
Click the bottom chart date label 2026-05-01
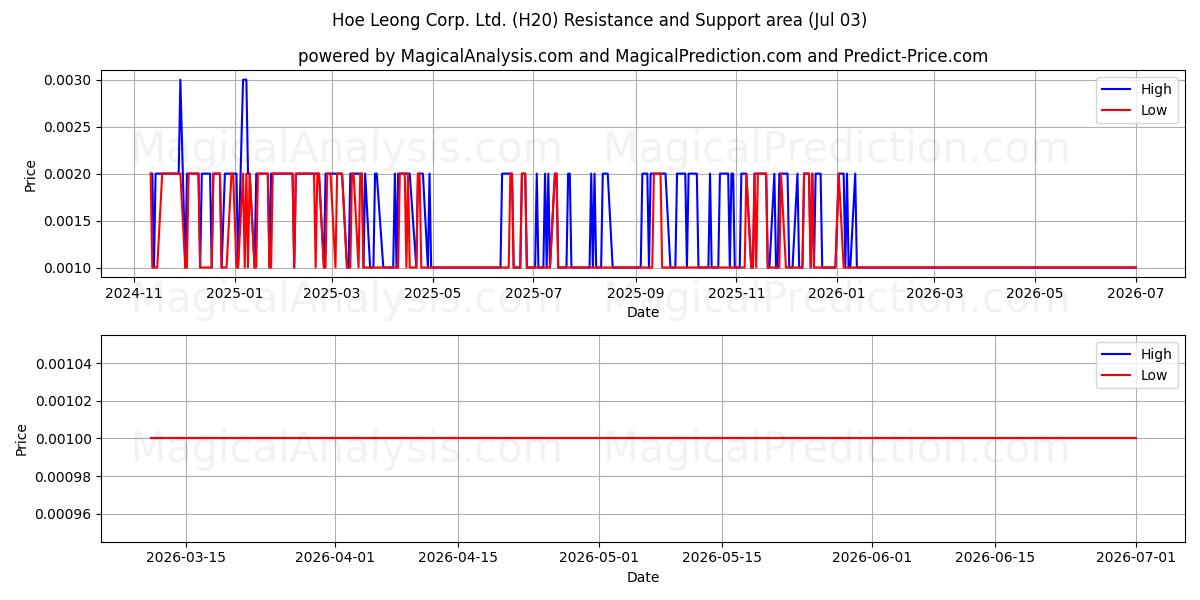(x=599, y=557)
